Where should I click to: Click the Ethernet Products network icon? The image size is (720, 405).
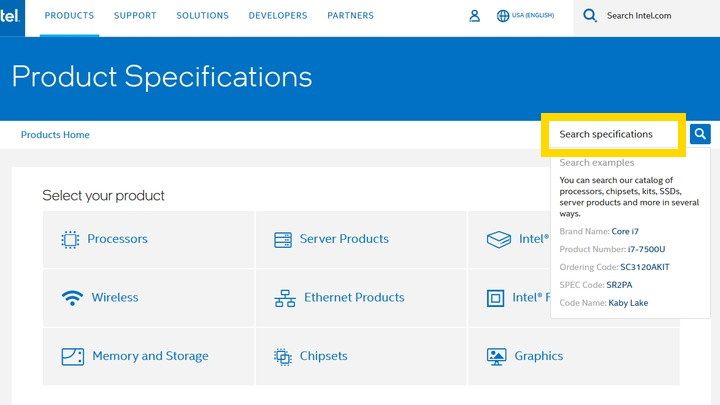284,298
